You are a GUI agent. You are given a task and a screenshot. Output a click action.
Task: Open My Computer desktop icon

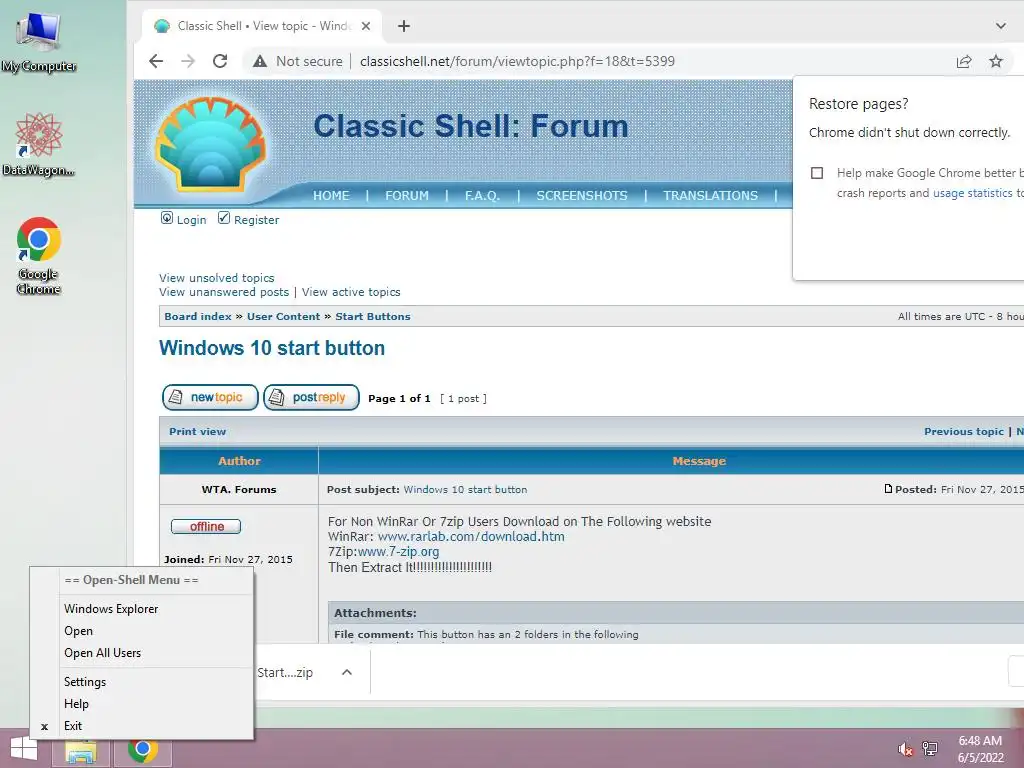(x=39, y=40)
